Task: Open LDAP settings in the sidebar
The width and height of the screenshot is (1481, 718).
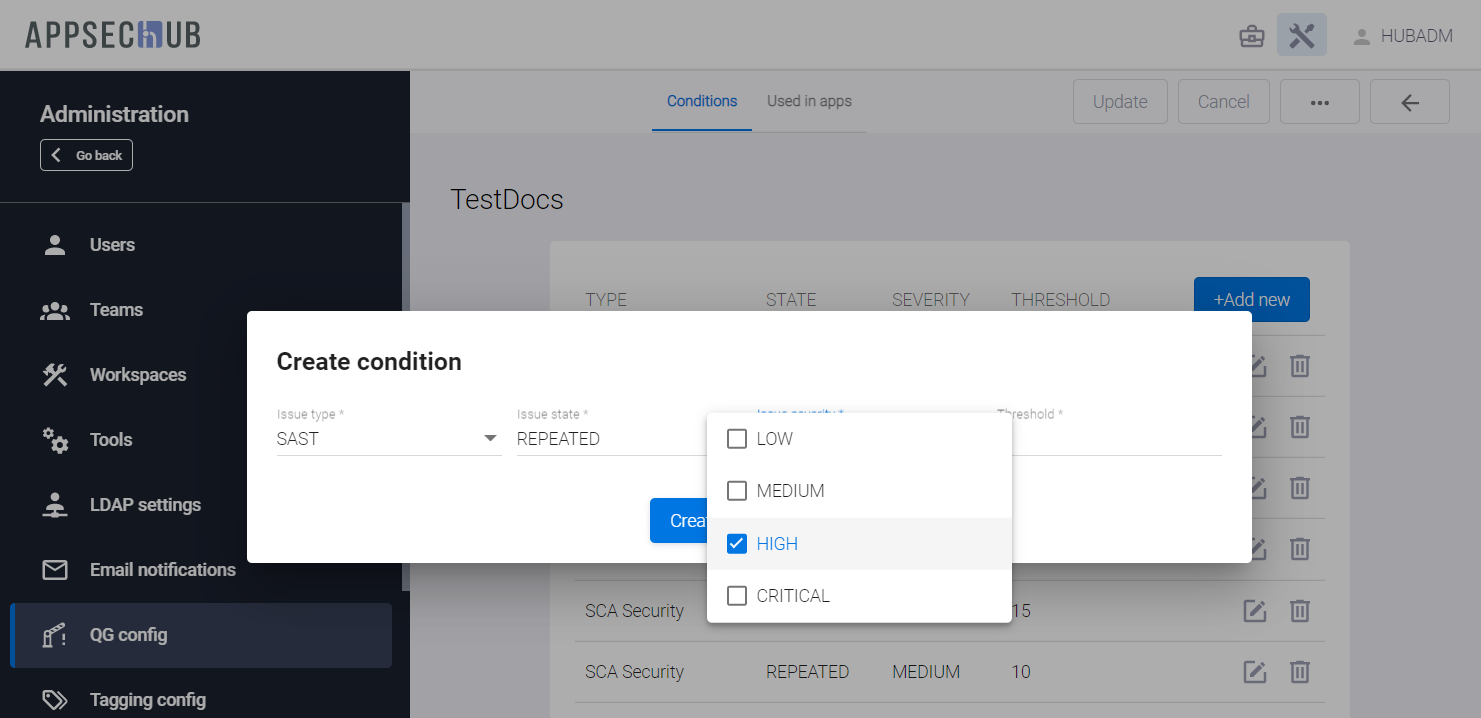Action: coord(145,505)
